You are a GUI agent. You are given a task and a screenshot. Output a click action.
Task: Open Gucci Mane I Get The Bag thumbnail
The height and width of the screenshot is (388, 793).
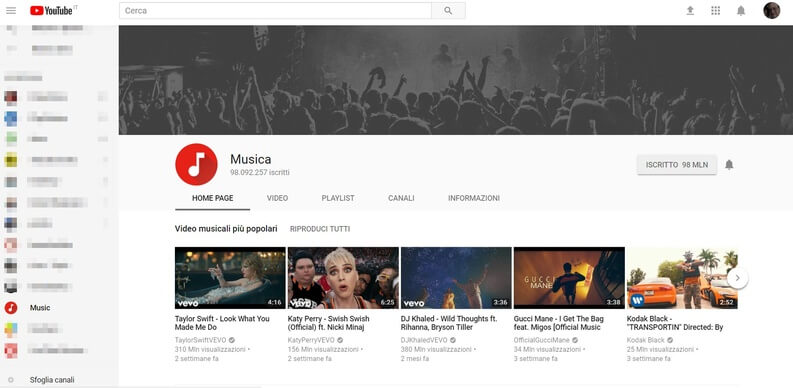click(569, 278)
